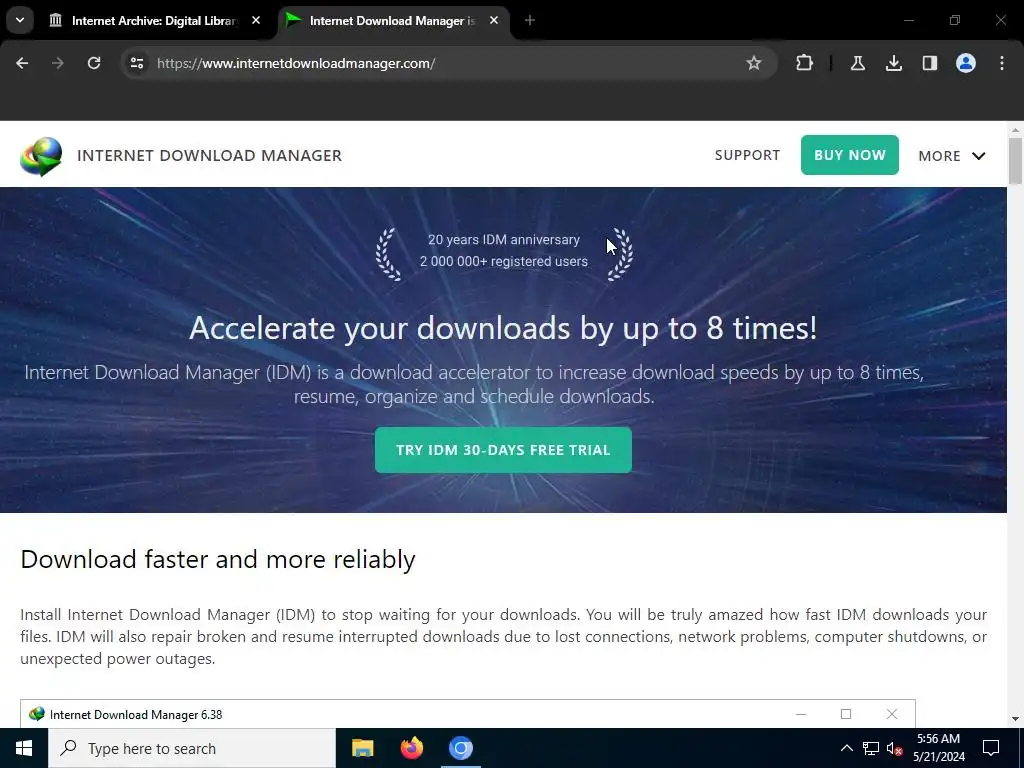Image resolution: width=1024 pixels, height=768 pixels.
Task: Click the taskbar search box
Action: click(x=191, y=748)
